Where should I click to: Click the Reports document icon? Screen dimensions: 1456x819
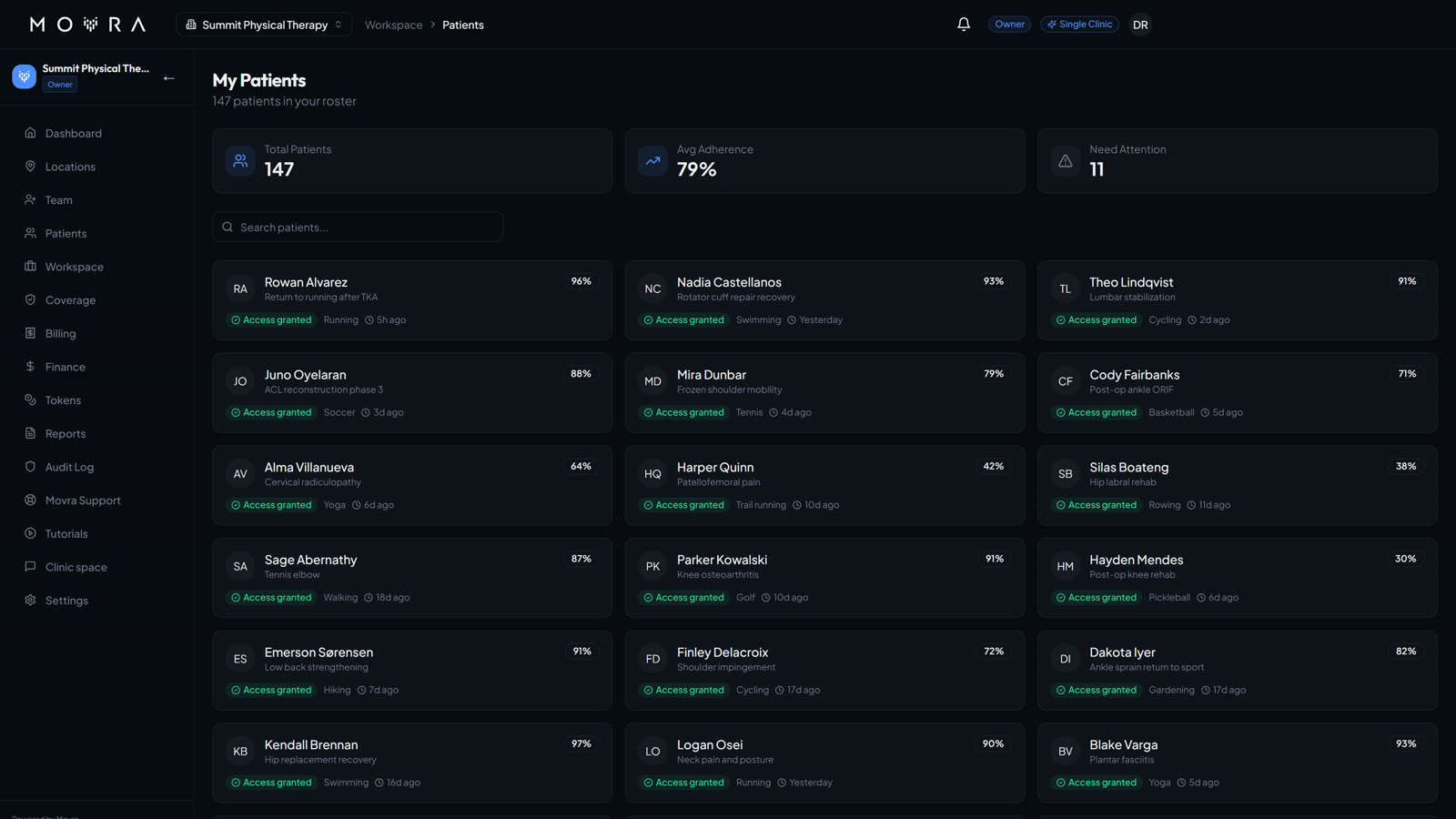(x=30, y=433)
